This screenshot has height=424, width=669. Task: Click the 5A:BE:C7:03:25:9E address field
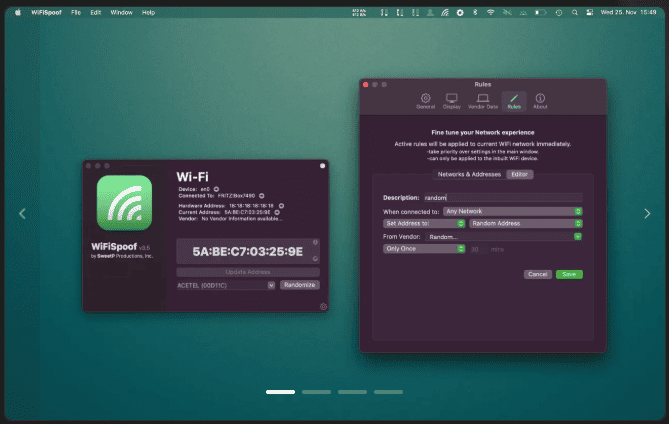[248, 251]
